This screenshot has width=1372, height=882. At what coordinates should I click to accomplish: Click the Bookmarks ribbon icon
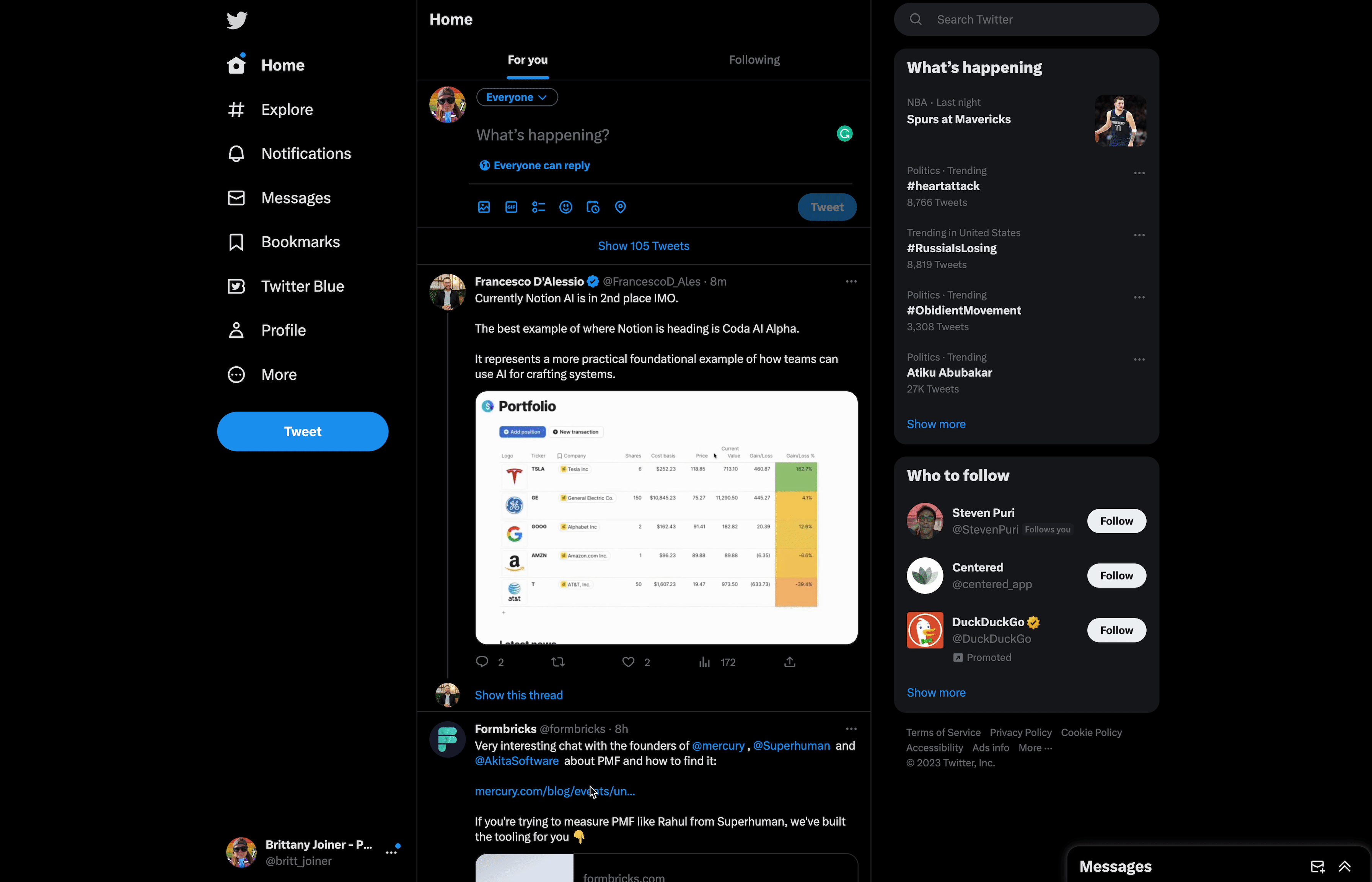[235, 241]
